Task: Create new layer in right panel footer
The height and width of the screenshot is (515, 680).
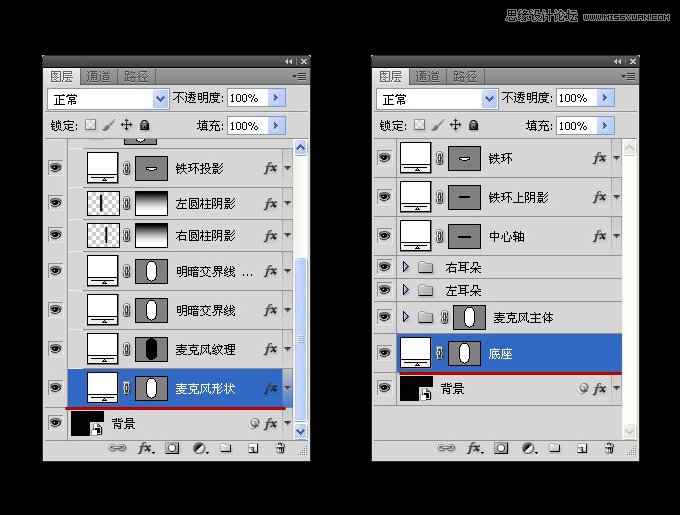Action: tap(582, 448)
